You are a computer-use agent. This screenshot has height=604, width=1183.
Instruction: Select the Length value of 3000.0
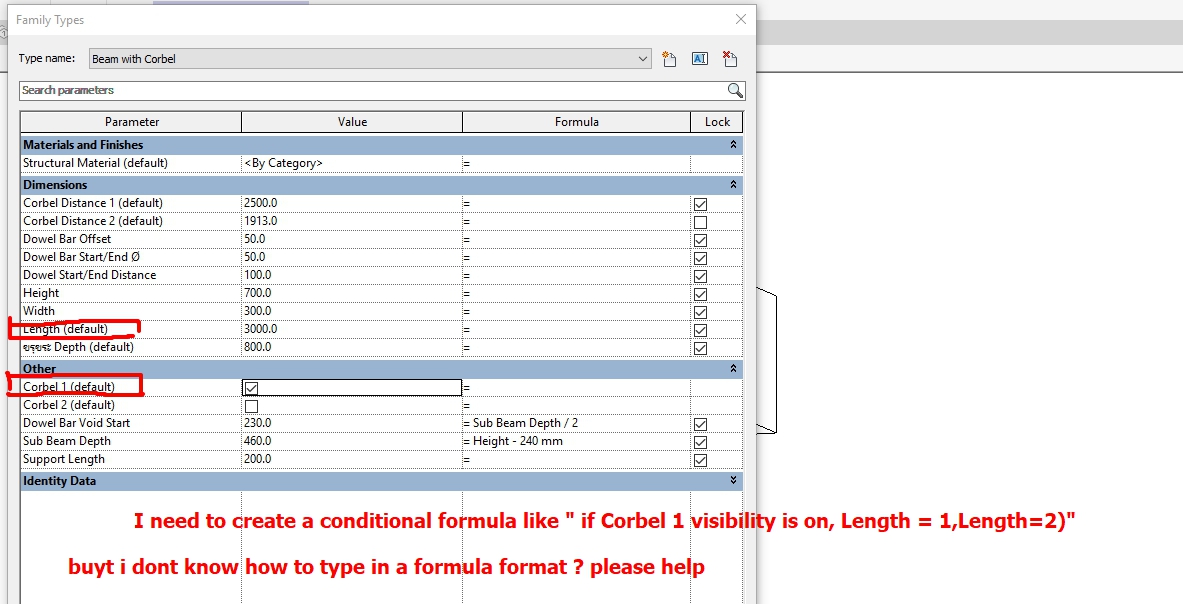pyautogui.click(x=352, y=329)
